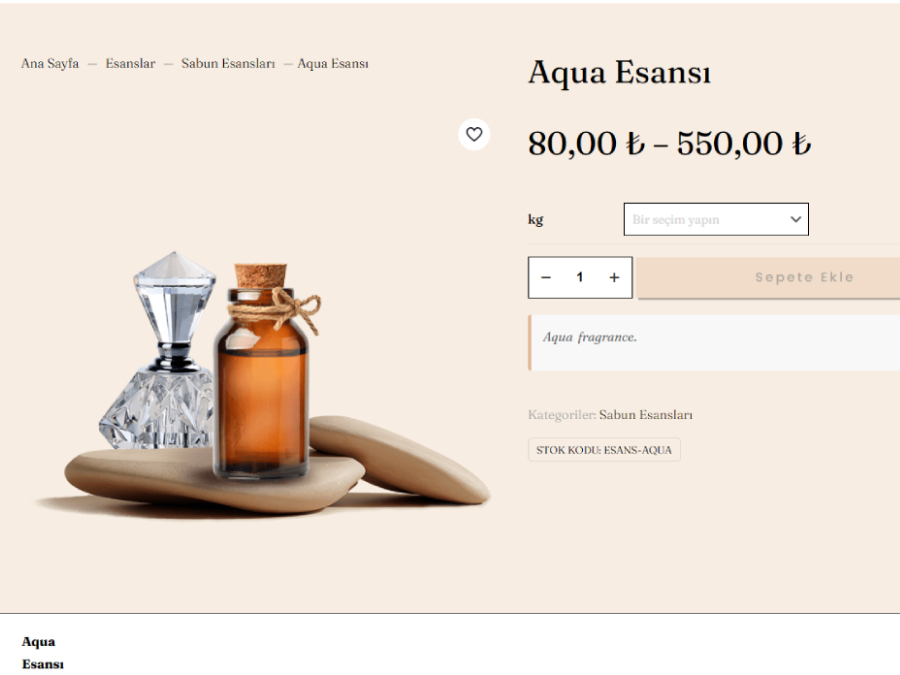The width and height of the screenshot is (900, 675).
Task: Open the Esanslar breadcrumb link
Action: point(130,63)
